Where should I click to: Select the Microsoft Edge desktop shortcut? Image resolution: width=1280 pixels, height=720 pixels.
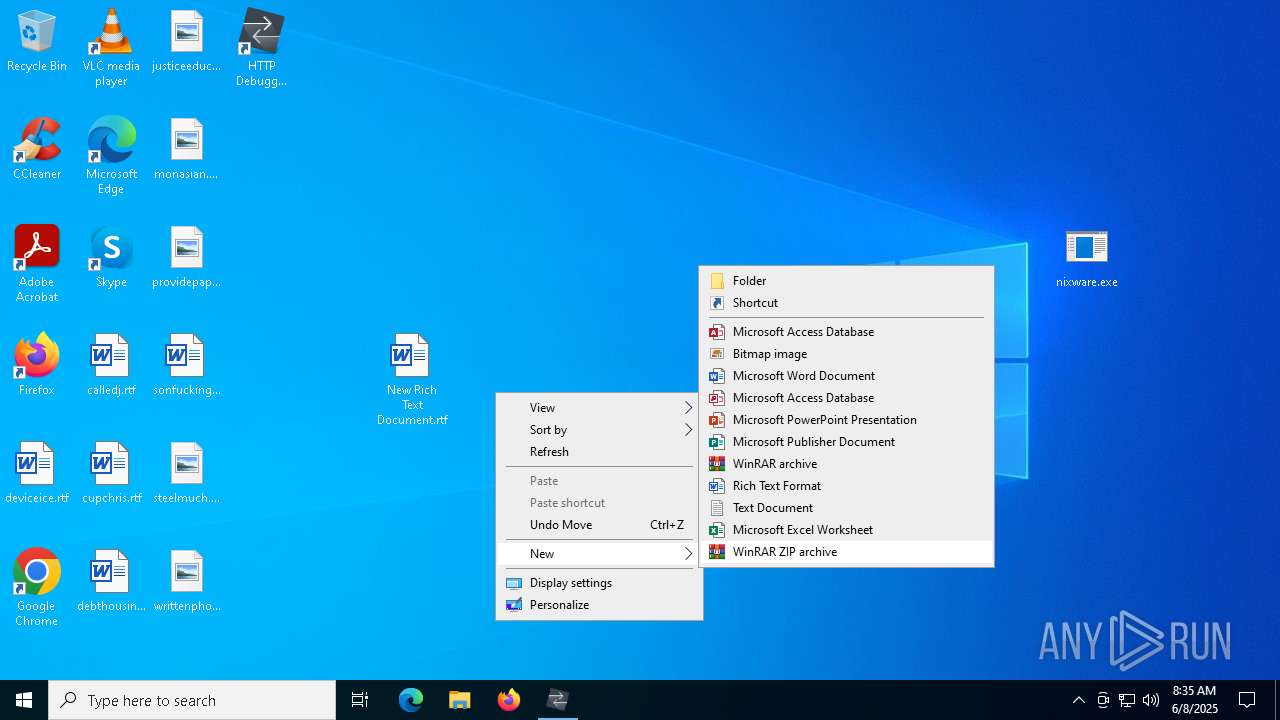[x=111, y=155]
